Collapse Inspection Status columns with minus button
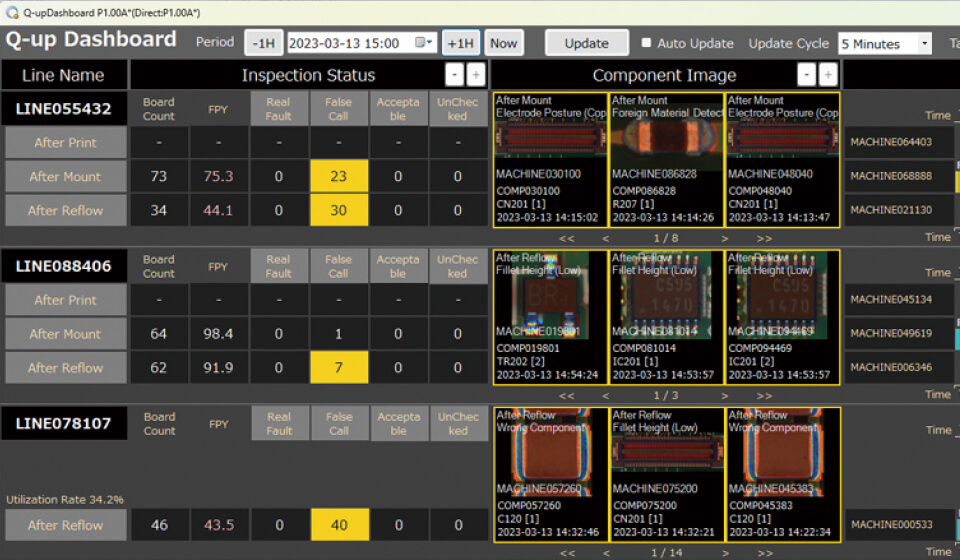 point(454,75)
